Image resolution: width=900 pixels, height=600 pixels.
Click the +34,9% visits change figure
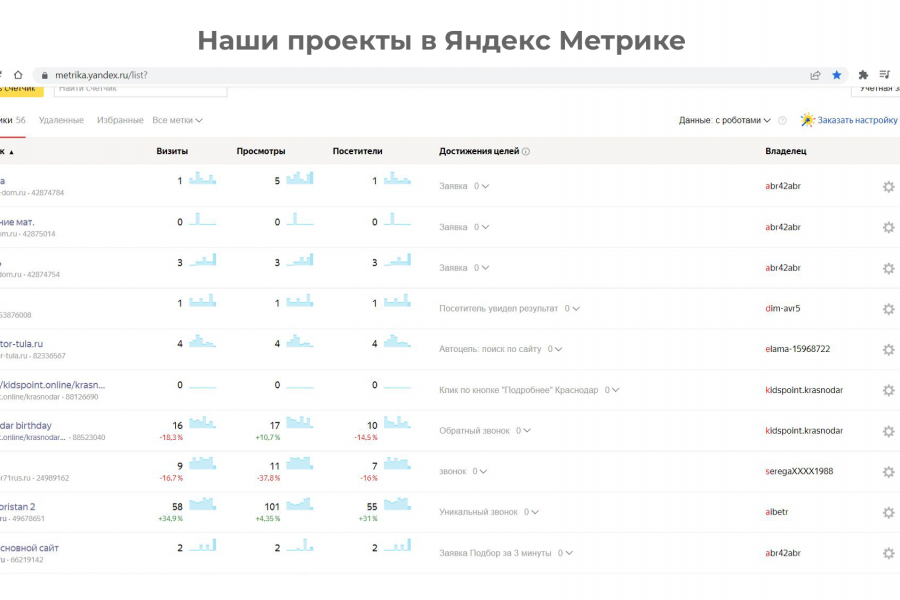170,519
